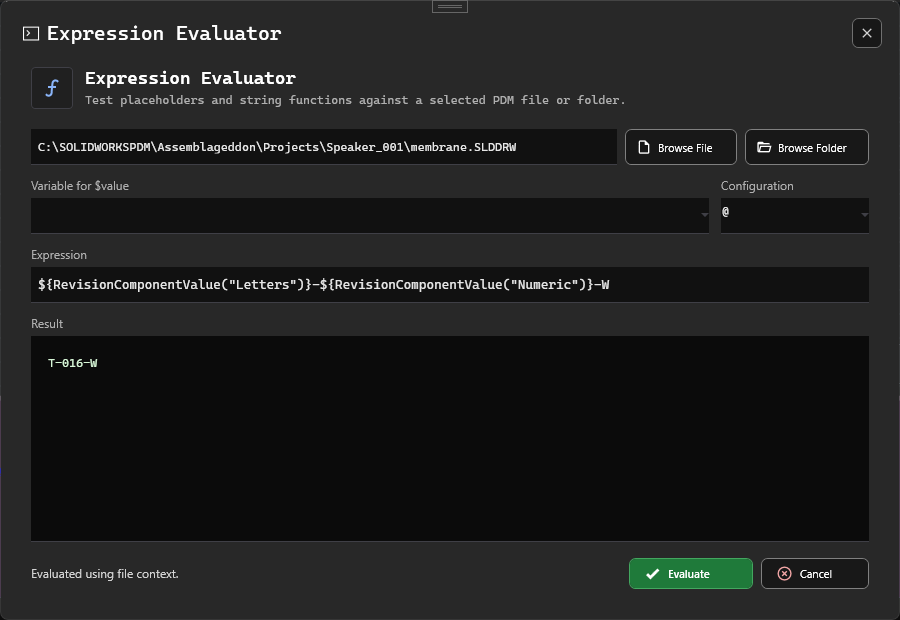Screen dimensions: 900x620
Task: Click the 'Evaluated using file context.' status text
Action: coord(104,574)
